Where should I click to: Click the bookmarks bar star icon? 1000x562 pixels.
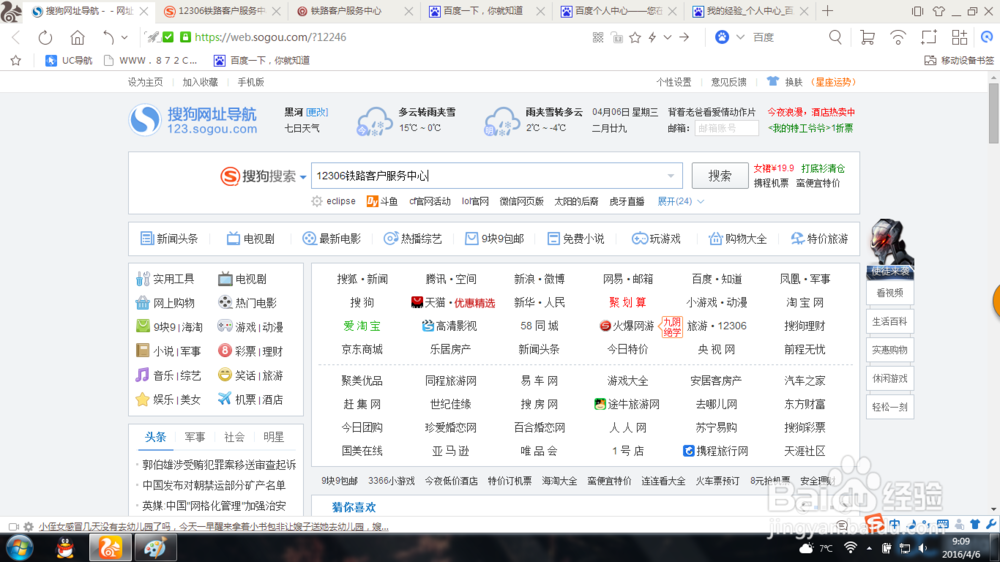pos(16,61)
